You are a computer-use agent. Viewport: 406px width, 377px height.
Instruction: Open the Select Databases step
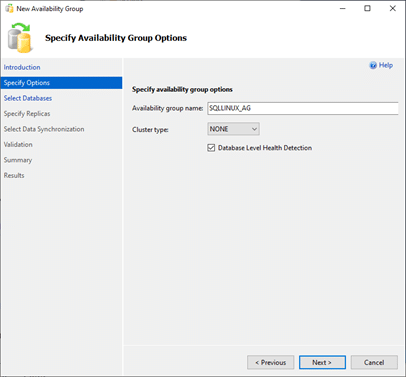pos(28,98)
